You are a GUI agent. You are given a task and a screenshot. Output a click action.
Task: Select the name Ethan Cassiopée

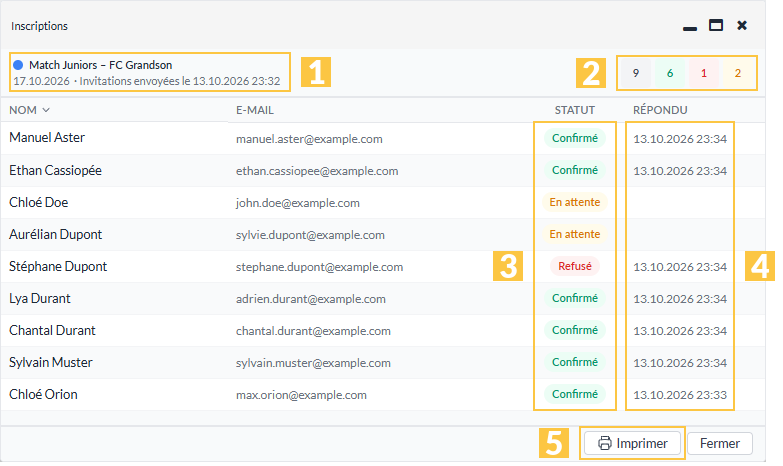point(55,170)
